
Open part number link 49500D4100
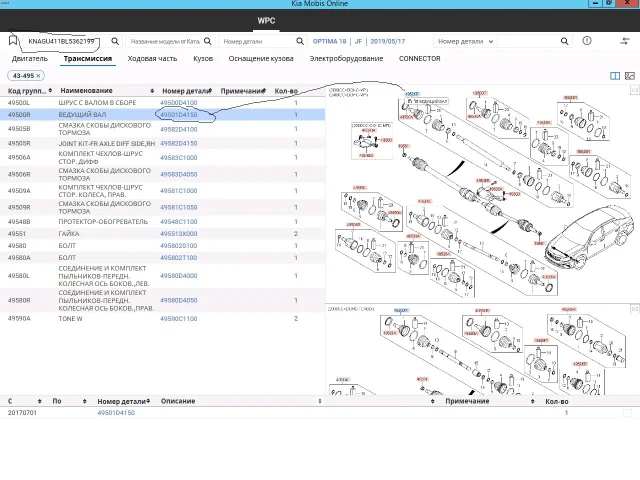coord(179,103)
